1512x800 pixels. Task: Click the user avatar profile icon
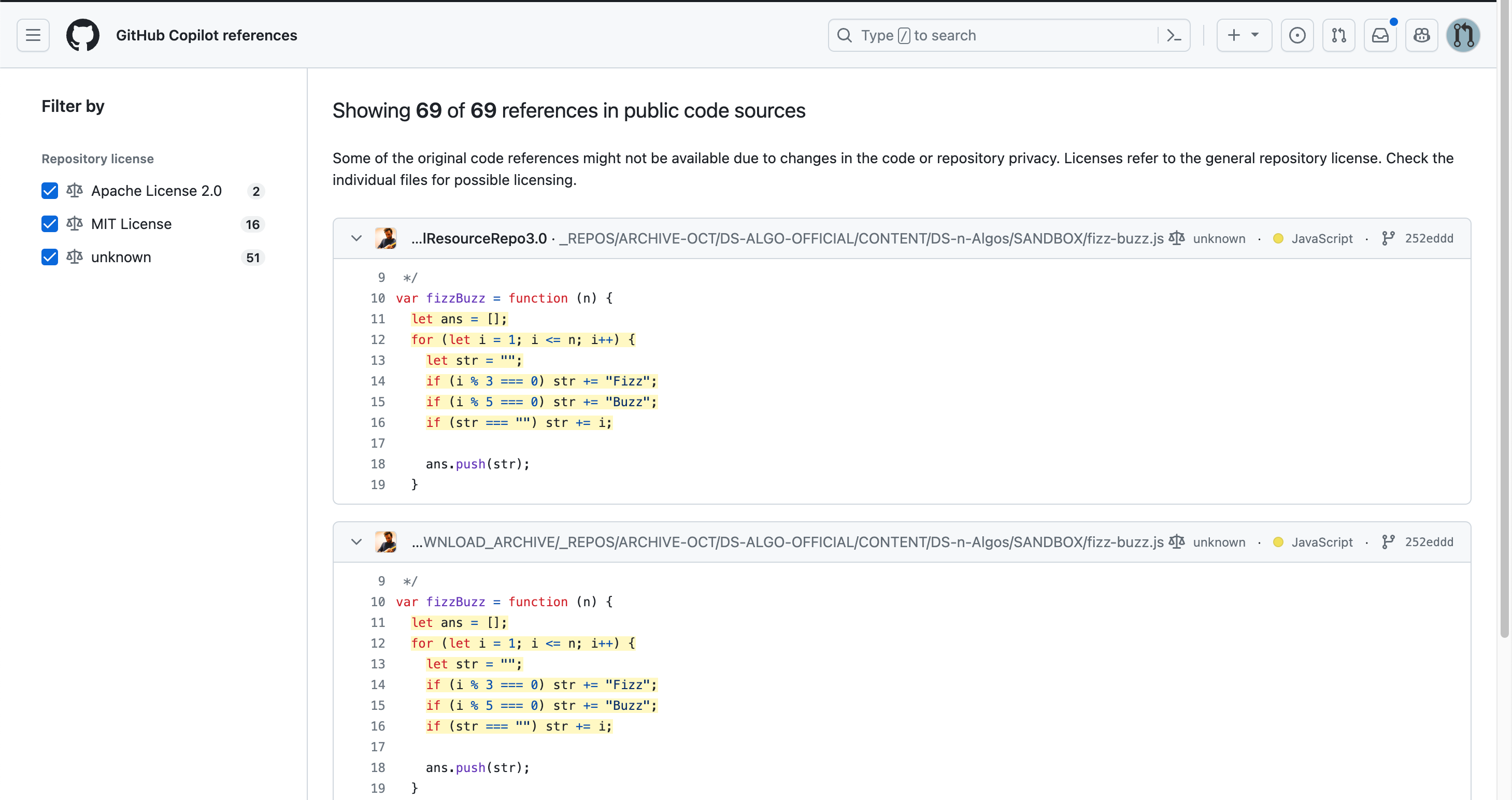click(x=1463, y=35)
